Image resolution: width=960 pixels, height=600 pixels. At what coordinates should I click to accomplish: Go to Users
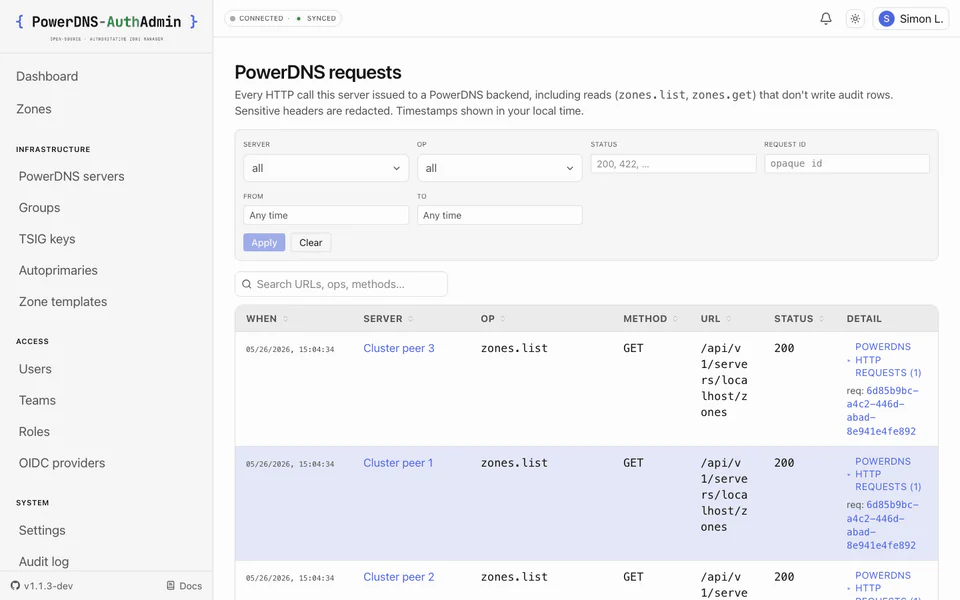[35, 369]
